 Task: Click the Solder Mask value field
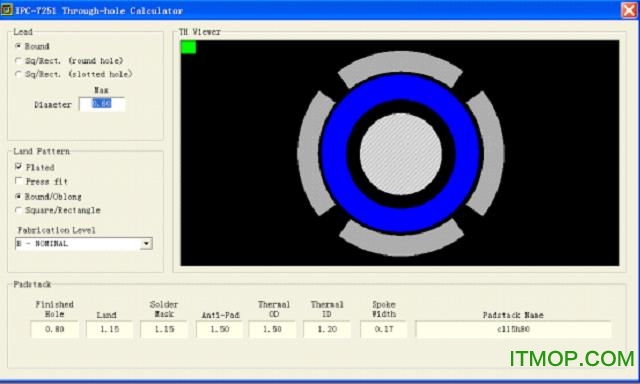point(164,329)
